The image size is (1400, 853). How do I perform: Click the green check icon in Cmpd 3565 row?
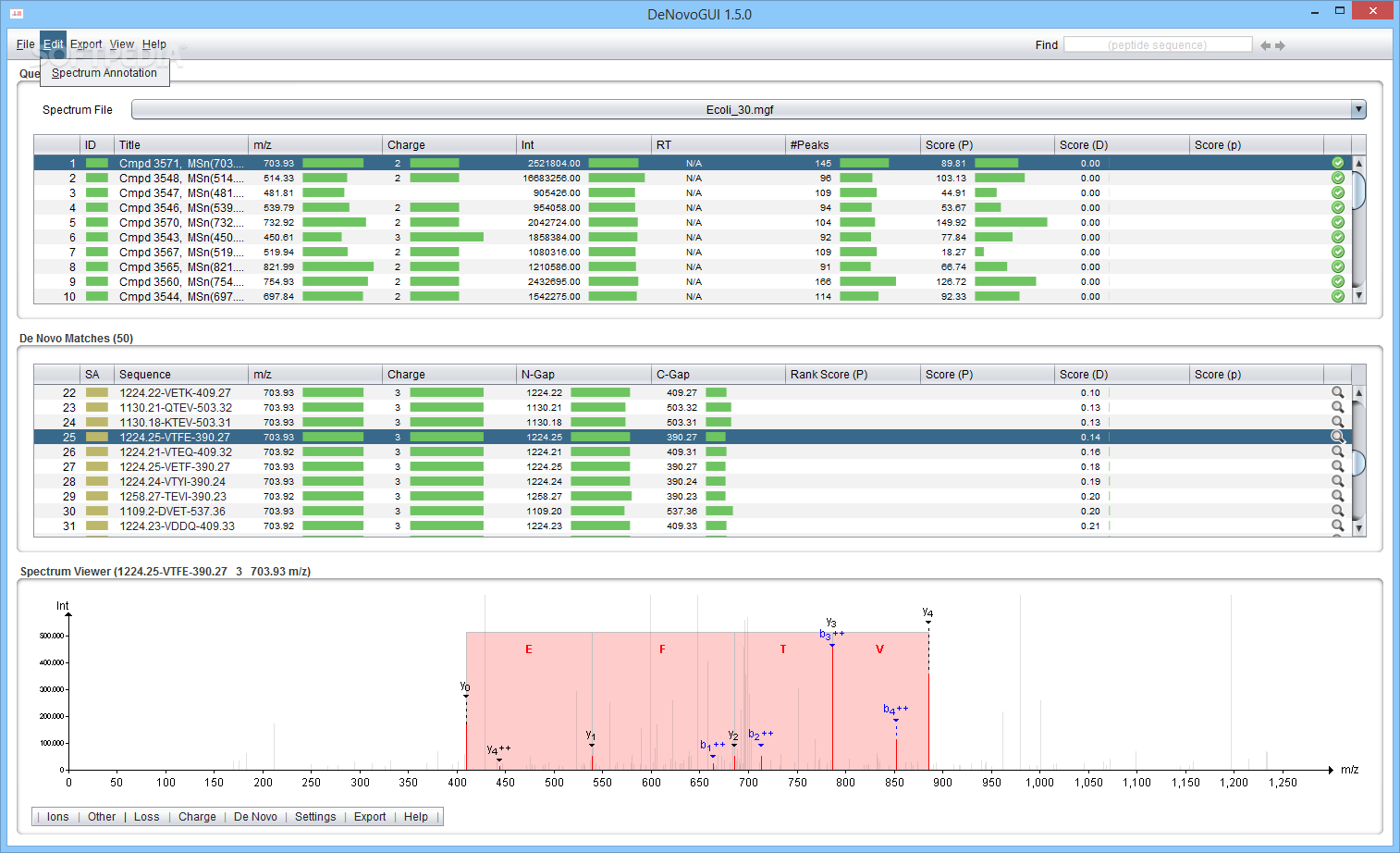click(x=1337, y=266)
